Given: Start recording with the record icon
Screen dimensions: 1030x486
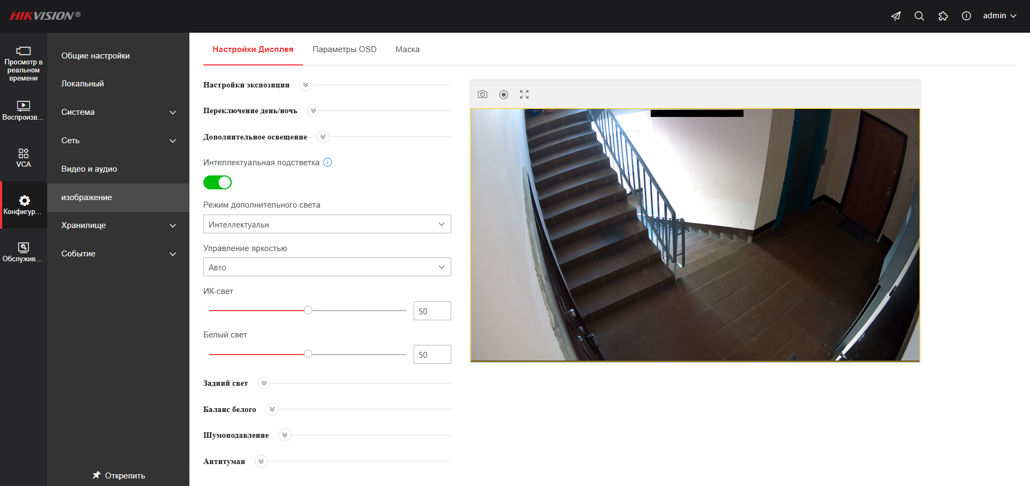Looking at the screenshot, I should (x=504, y=95).
